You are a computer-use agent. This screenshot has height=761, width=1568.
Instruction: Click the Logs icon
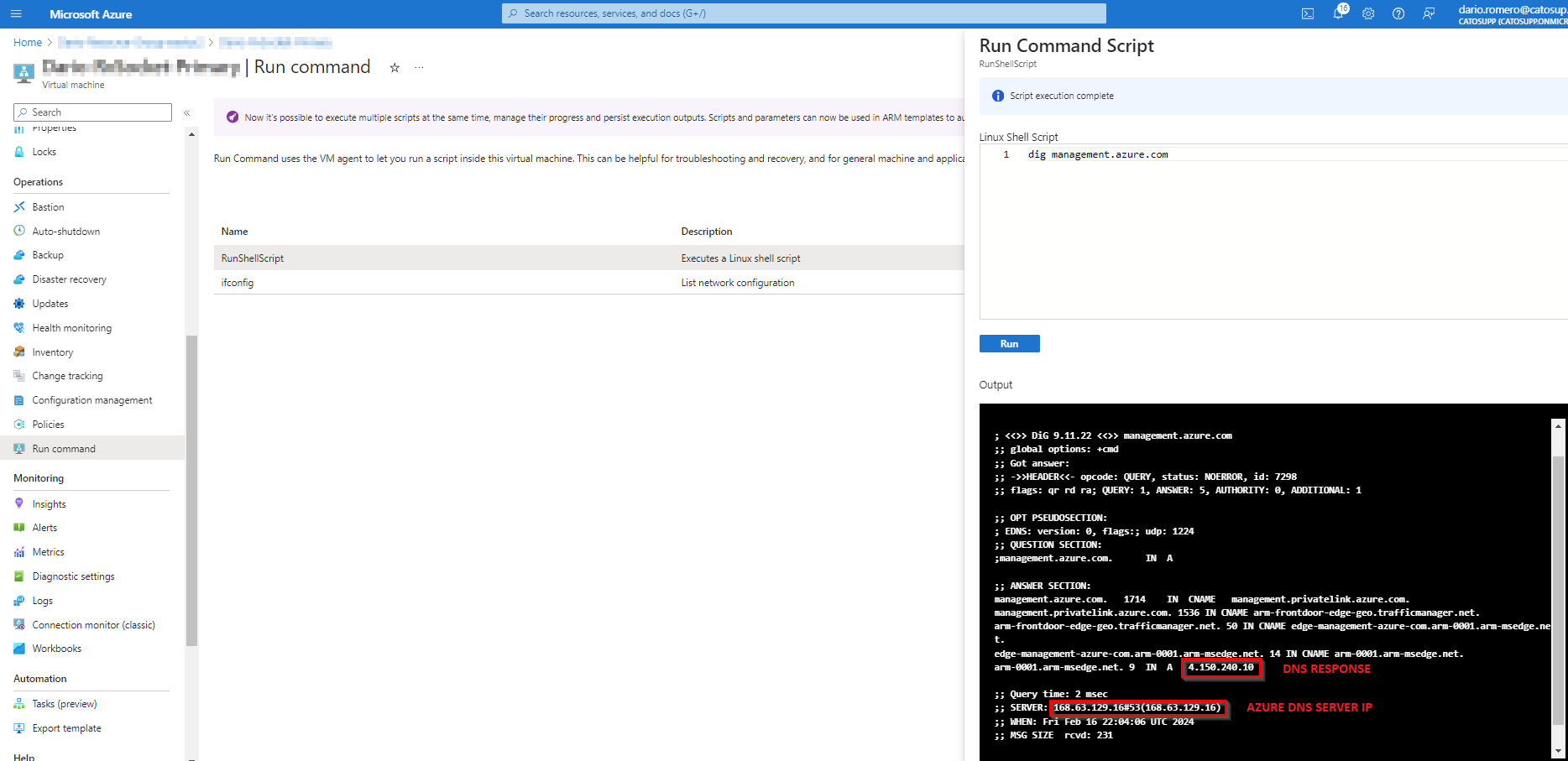19,601
